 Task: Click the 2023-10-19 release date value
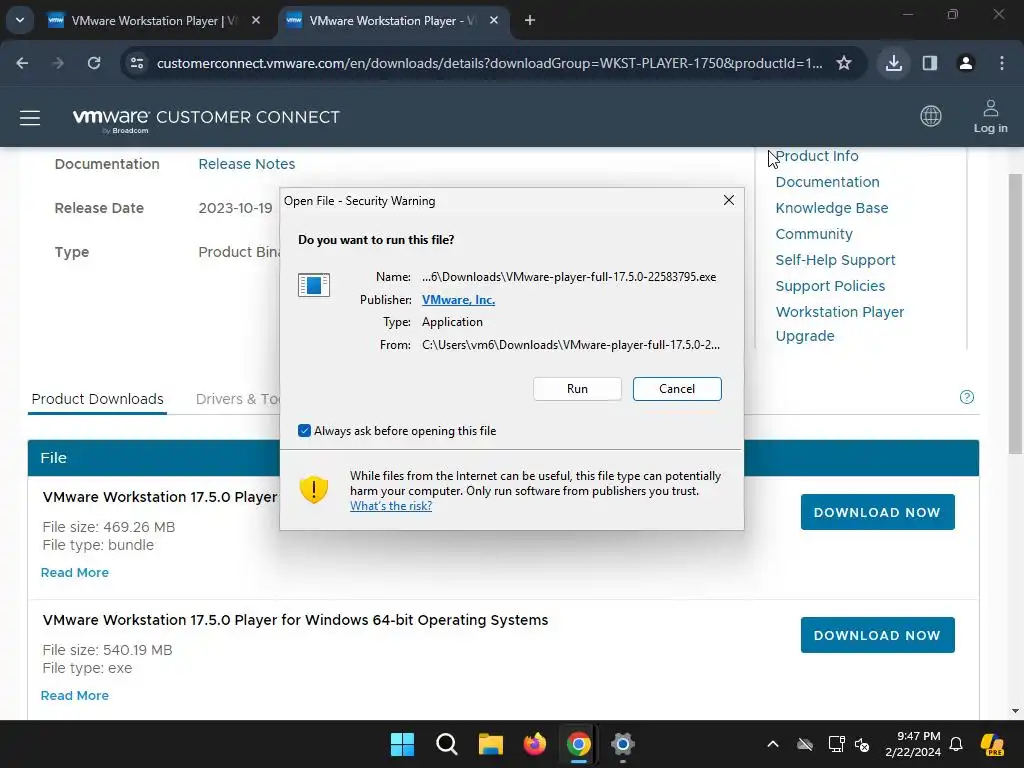tap(235, 208)
